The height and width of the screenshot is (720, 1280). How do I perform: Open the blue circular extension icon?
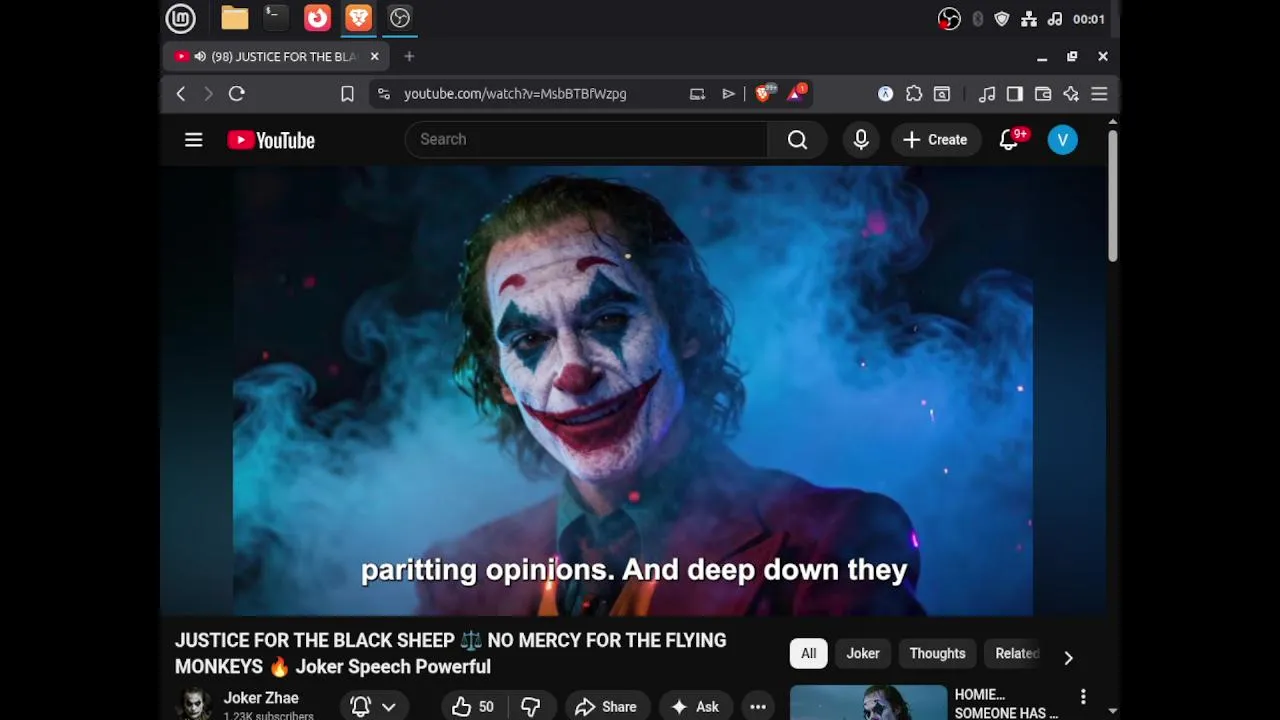click(x=885, y=94)
